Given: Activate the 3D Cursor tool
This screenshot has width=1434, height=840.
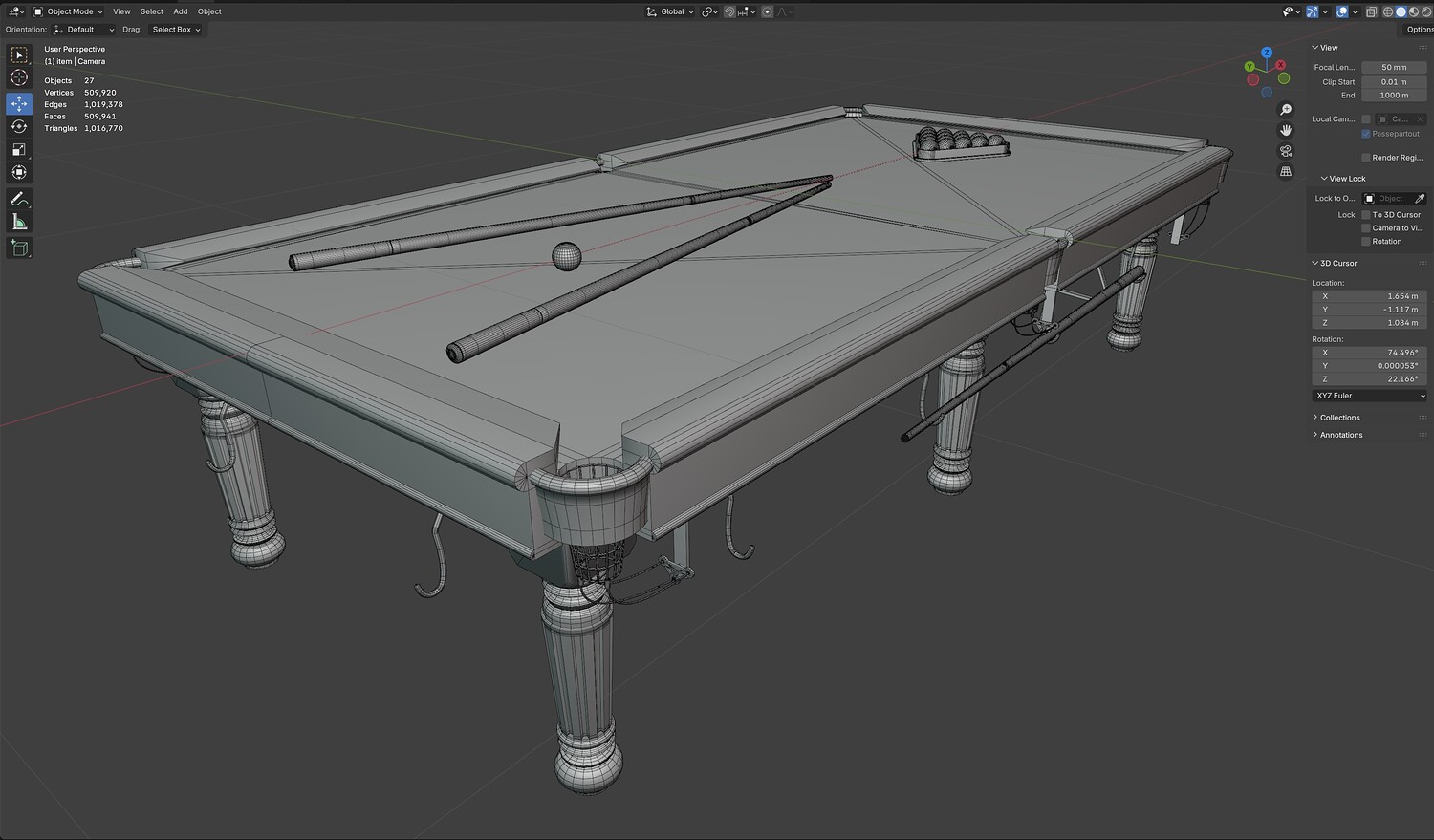Looking at the screenshot, I should (x=19, y=78).
